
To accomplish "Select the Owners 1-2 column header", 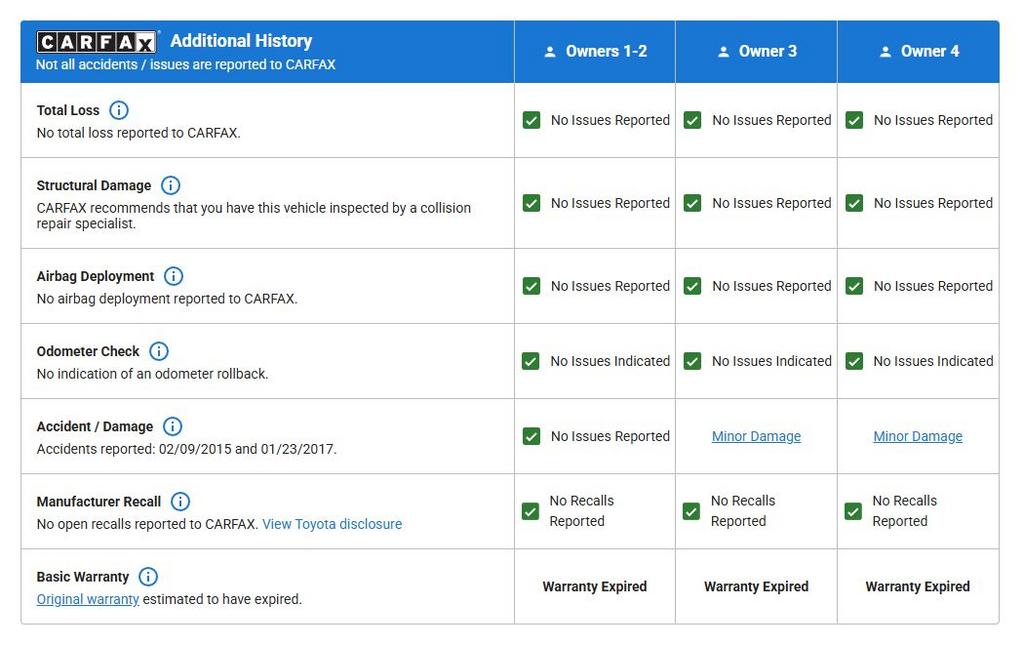I will click(x=595, y=52).
